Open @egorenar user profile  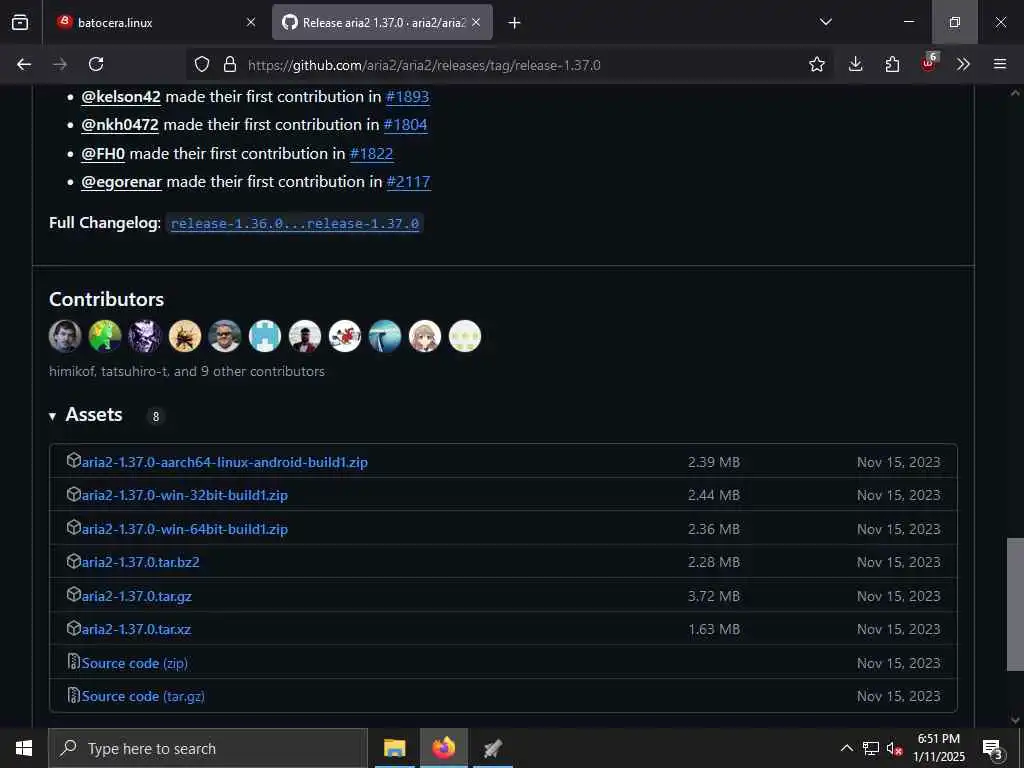(121, 182)
